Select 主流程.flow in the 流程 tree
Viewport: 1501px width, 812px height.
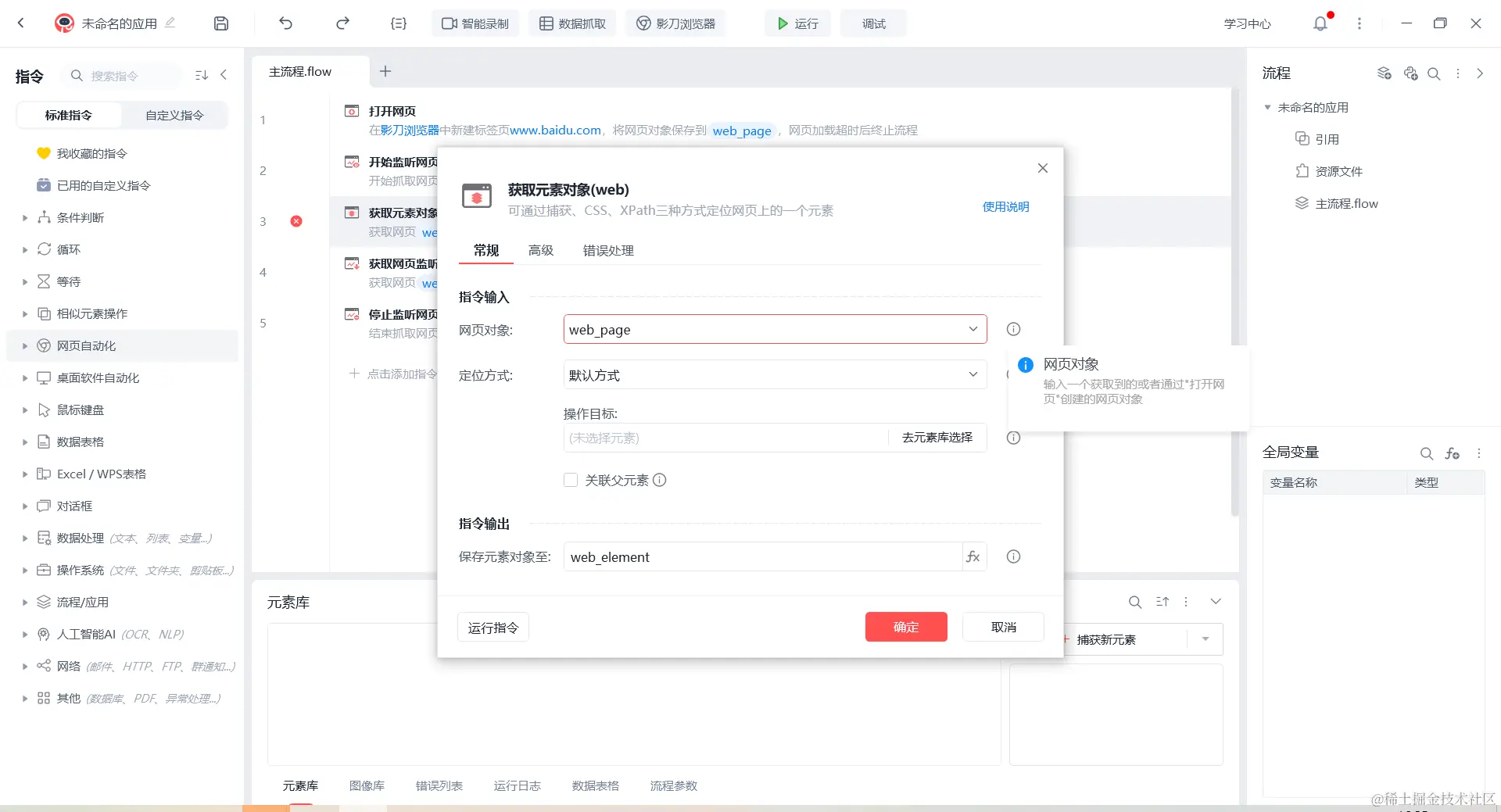pos(1346,203)
